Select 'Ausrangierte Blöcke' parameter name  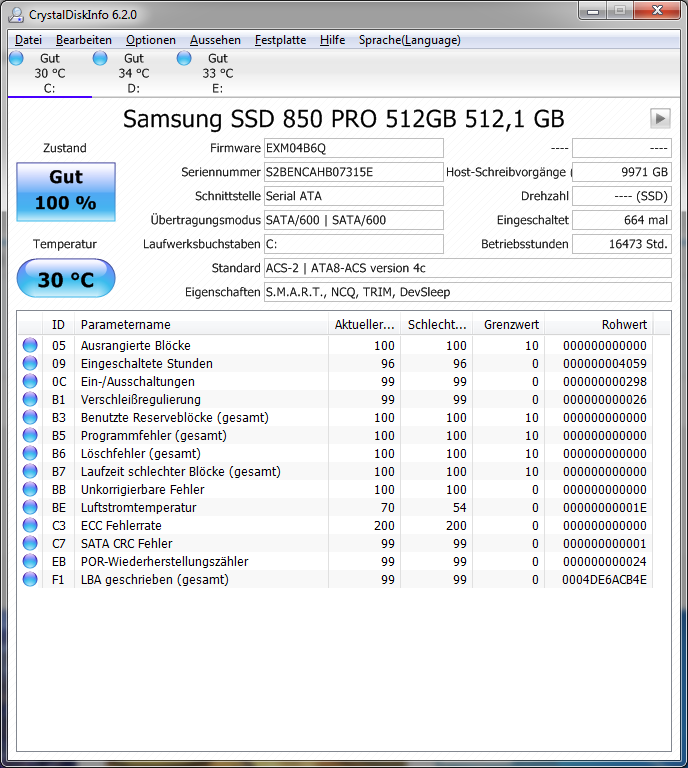136,346
